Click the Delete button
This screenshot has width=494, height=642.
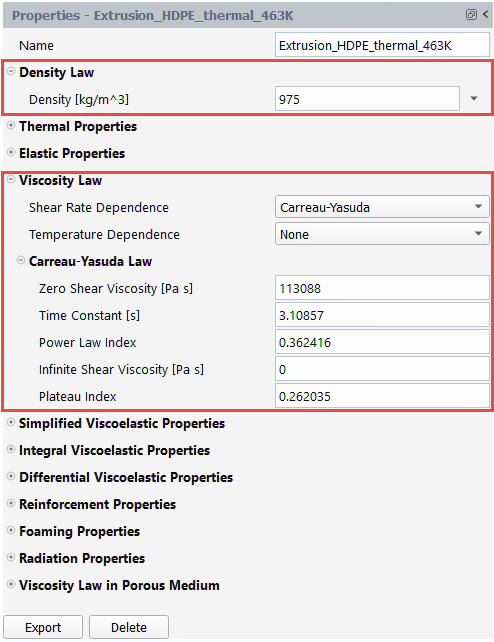tap(129, 627)
